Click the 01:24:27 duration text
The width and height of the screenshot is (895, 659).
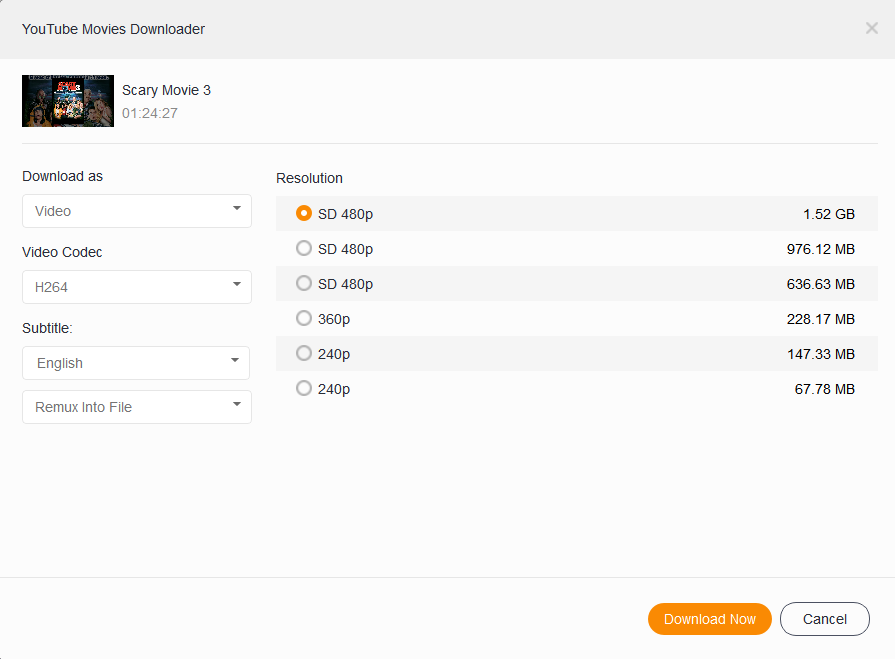tap(150, 113)
